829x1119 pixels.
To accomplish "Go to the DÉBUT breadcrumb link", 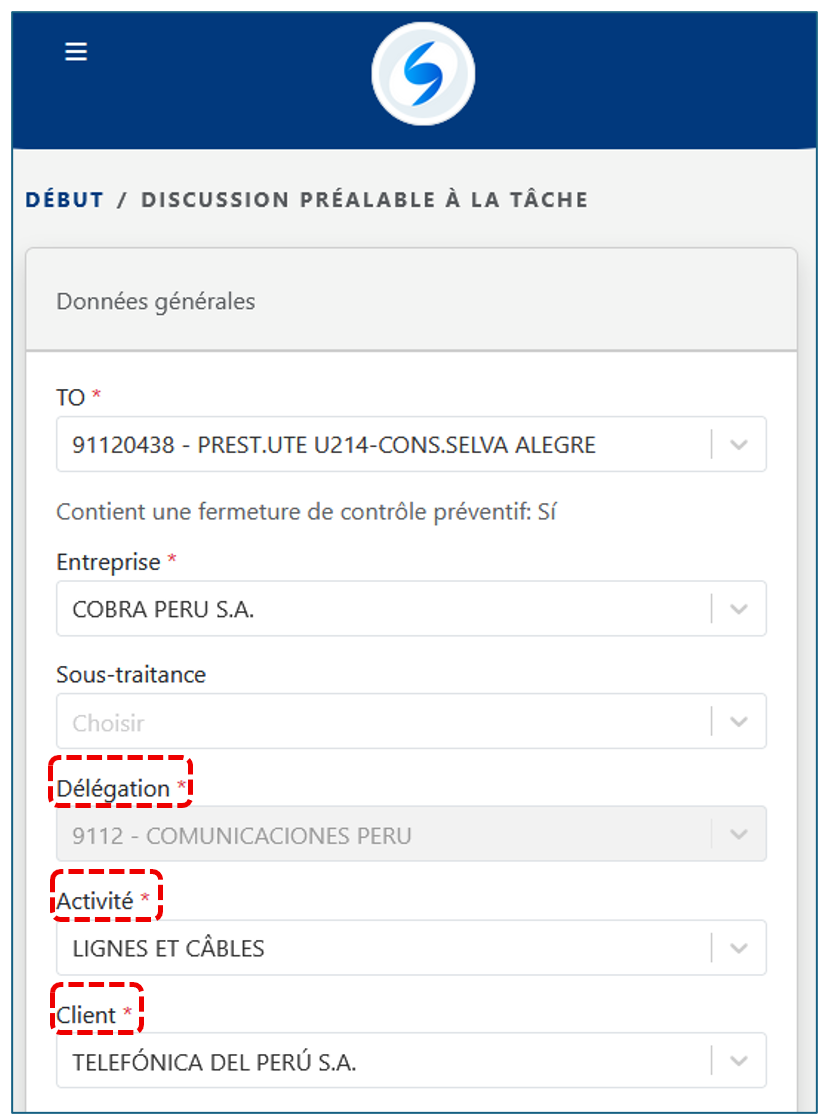I will click(64, 200).
